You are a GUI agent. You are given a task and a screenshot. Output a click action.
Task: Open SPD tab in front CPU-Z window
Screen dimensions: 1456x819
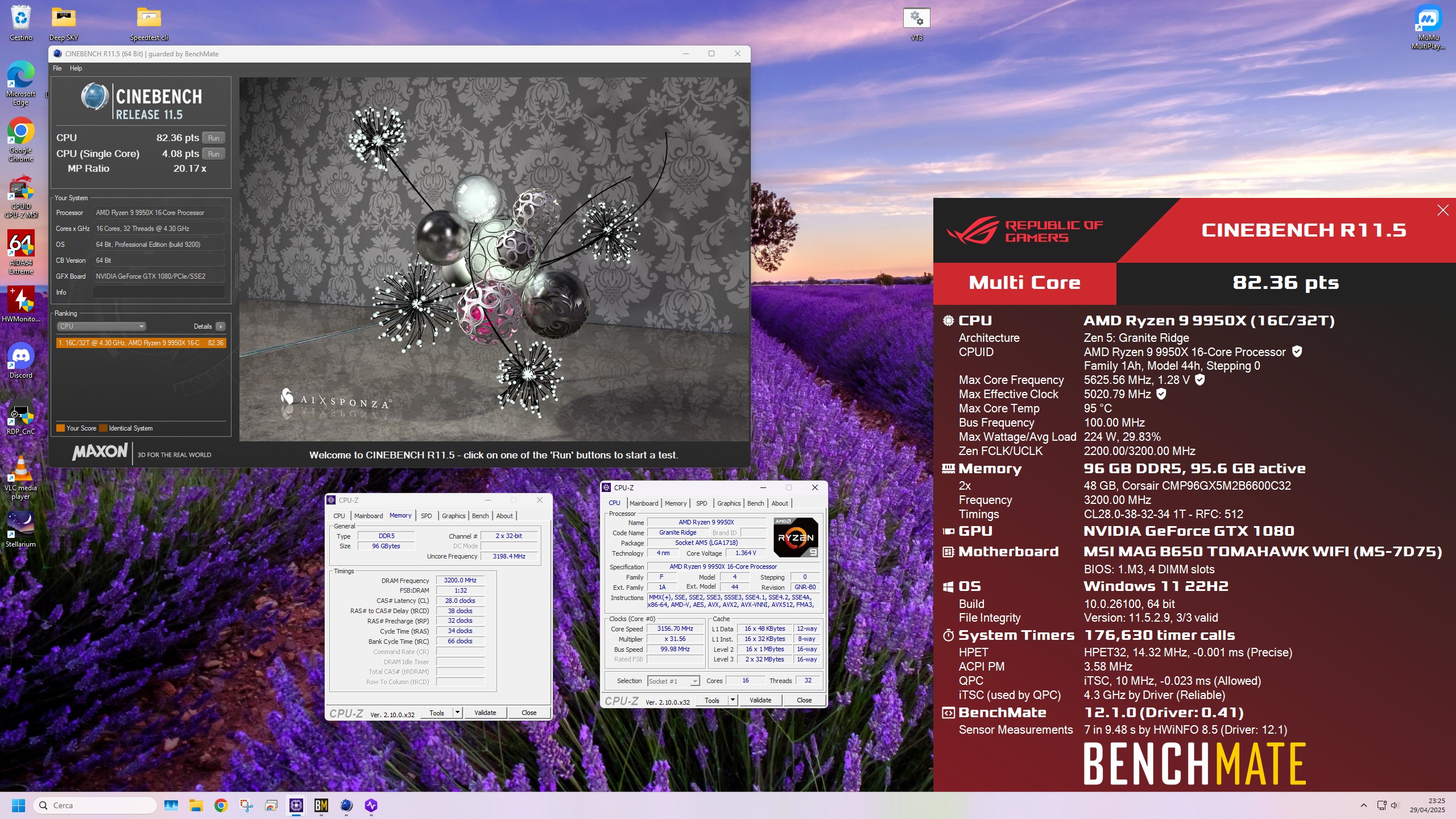701,503
